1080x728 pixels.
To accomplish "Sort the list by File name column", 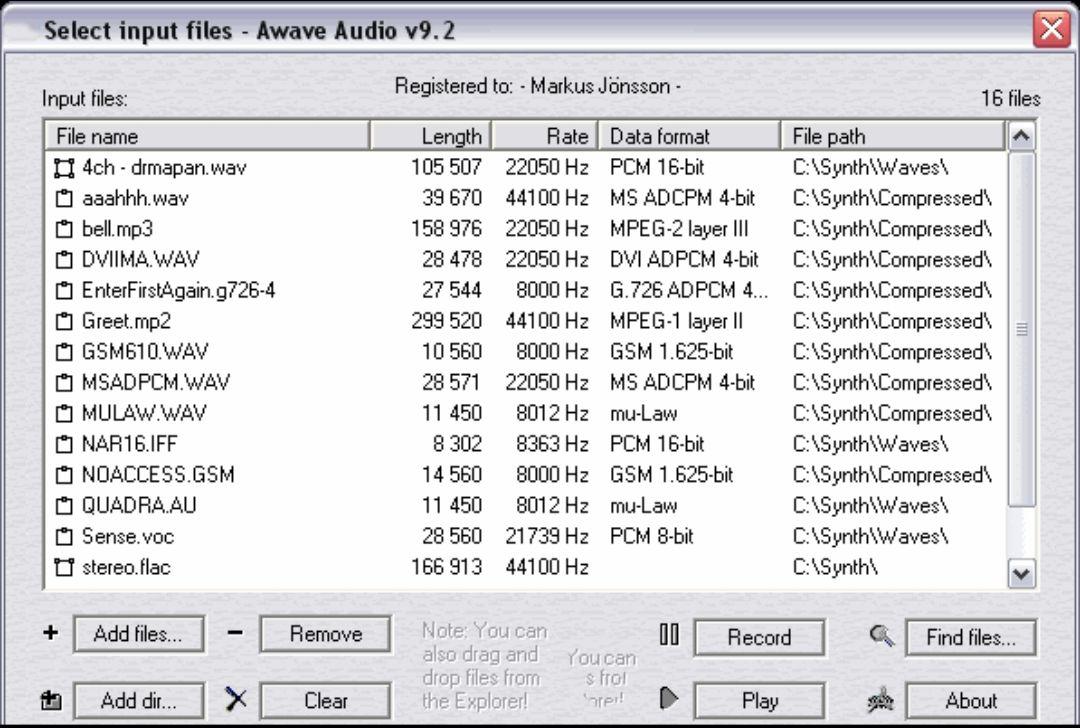I will click(x=207, y=136).
